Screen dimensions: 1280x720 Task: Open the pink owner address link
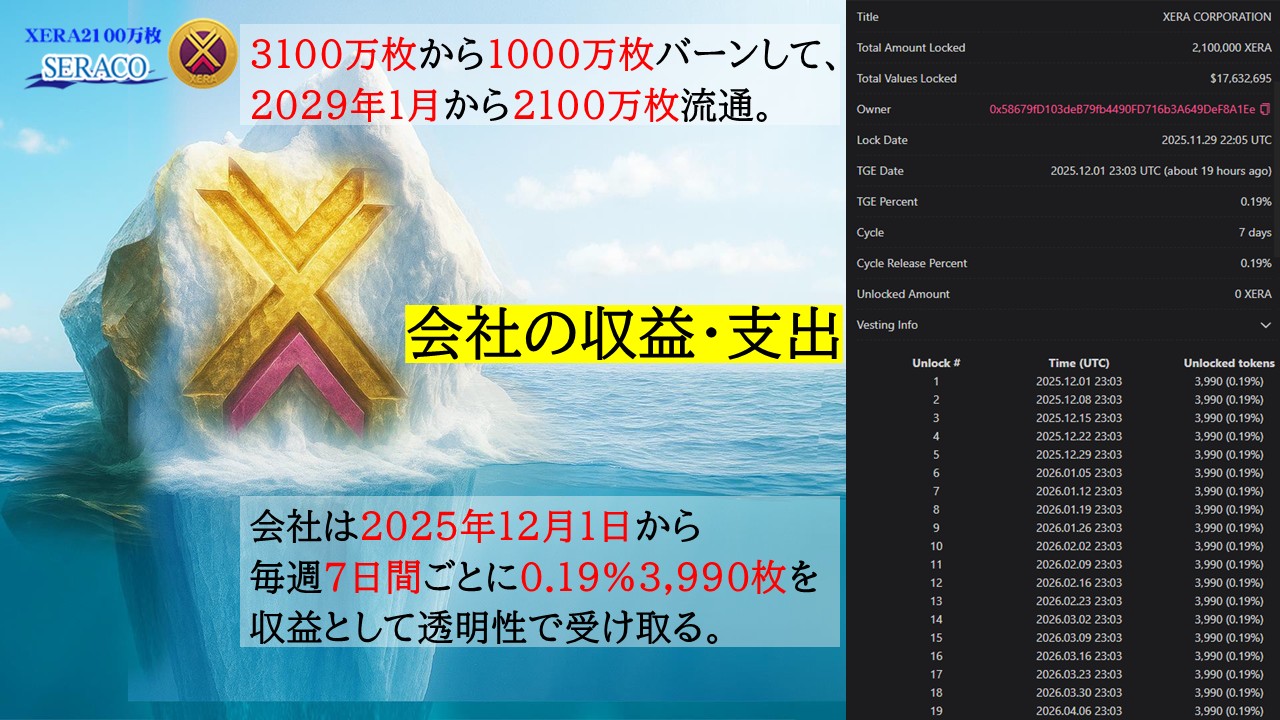1122,109
